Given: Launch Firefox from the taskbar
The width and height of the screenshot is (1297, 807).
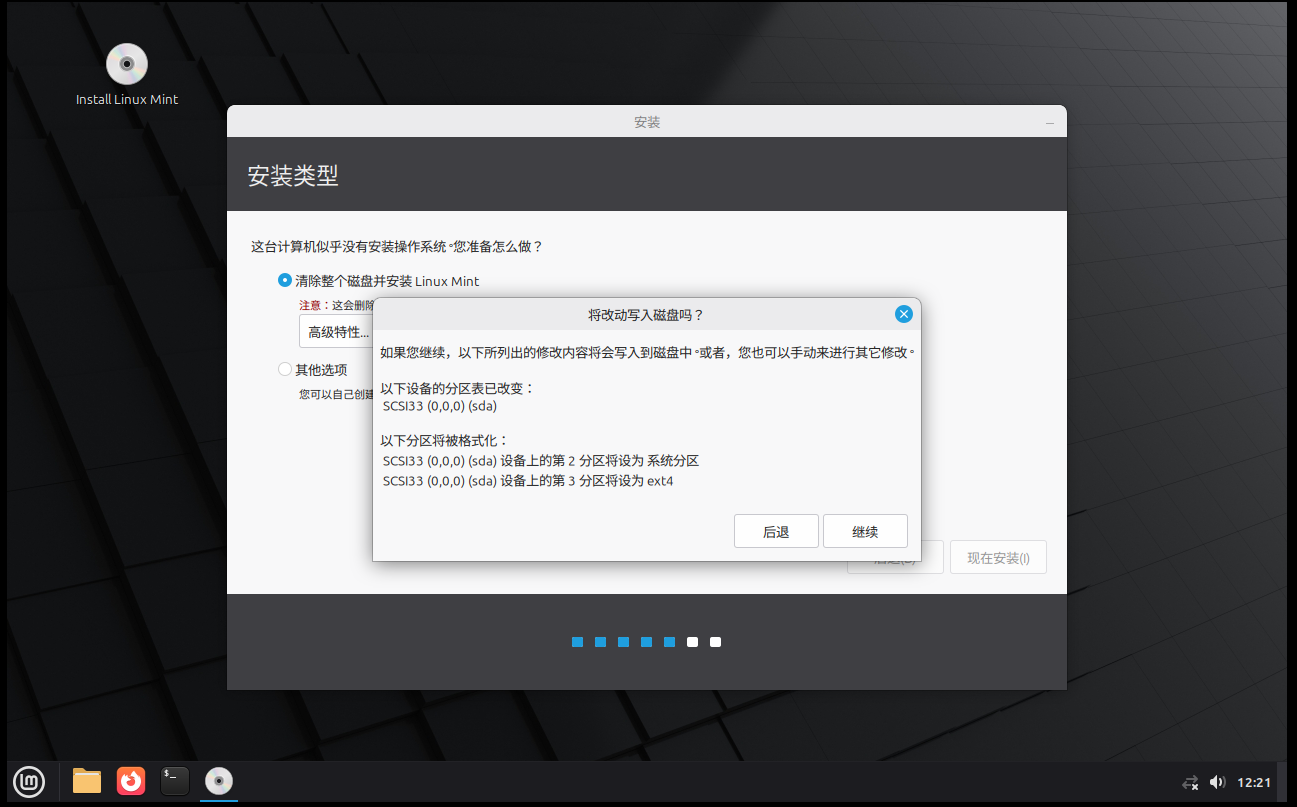Looking at the screenshot, I should [x=130, y=781].
